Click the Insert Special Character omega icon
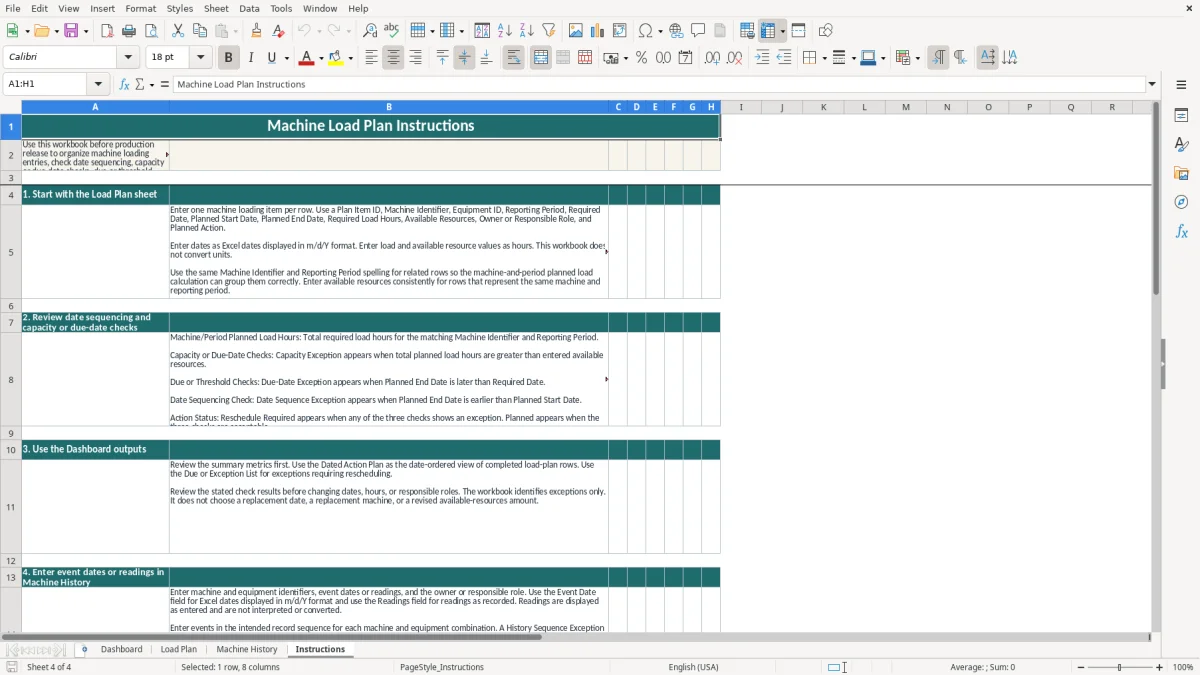 click(x=646, y=31)
